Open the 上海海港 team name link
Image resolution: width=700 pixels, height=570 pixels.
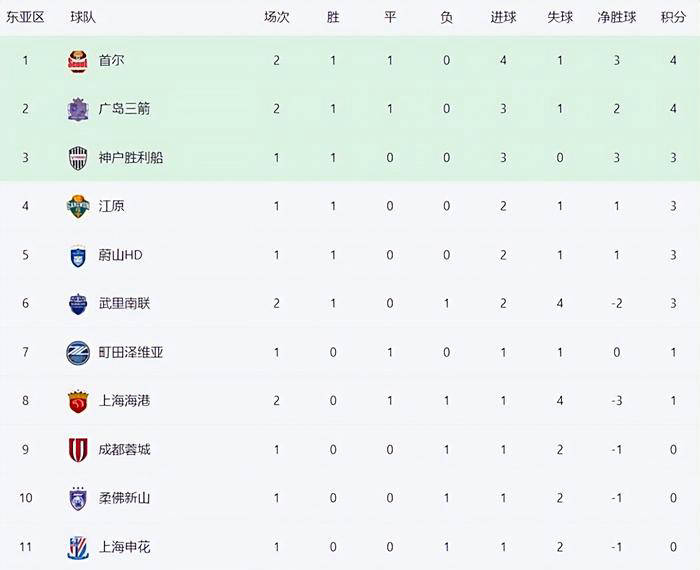tap(124, 401)
